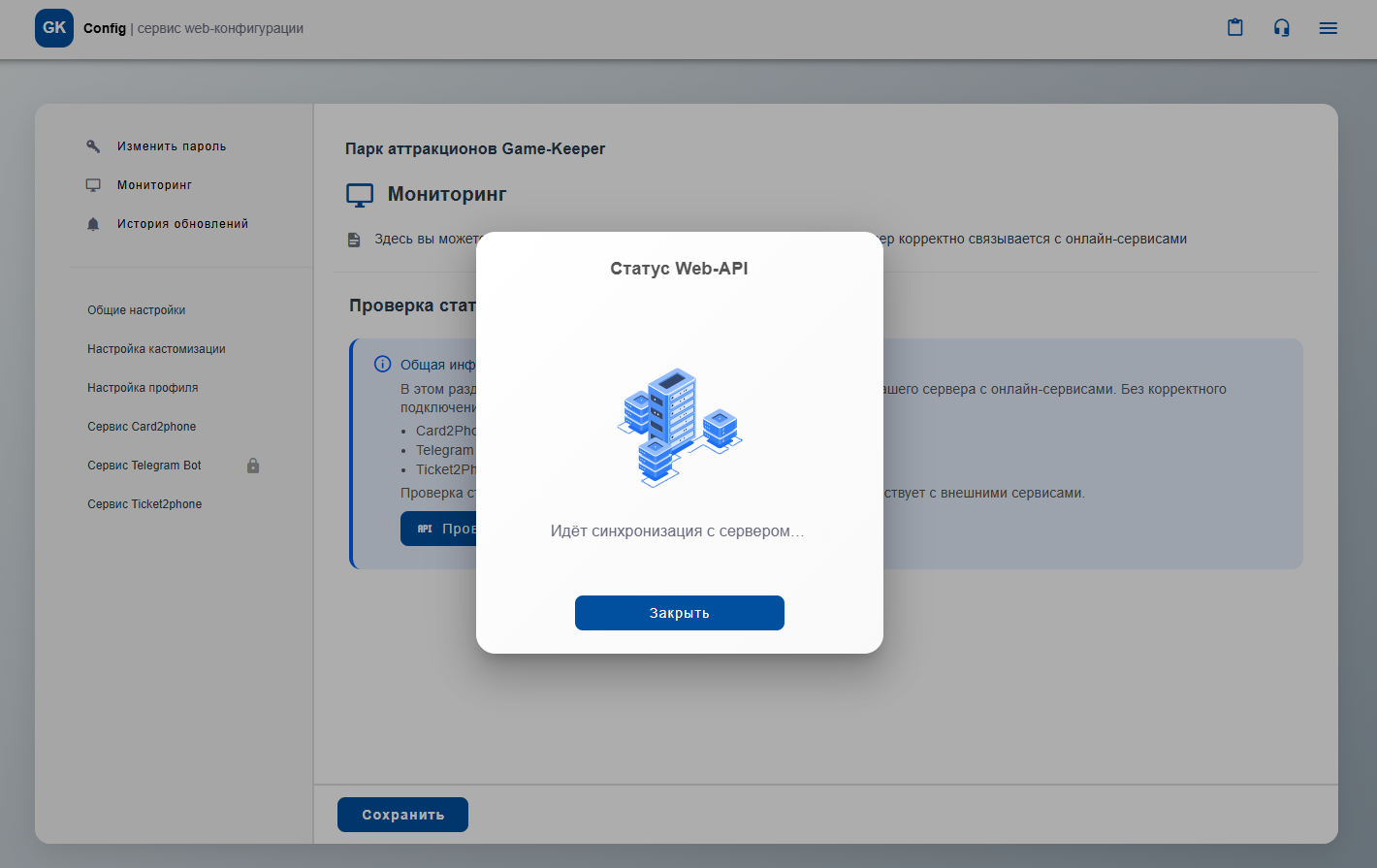Open the hamburger menu
Image resolution: width=1377 pixels, height=868 pixels.
point(1328,28)
